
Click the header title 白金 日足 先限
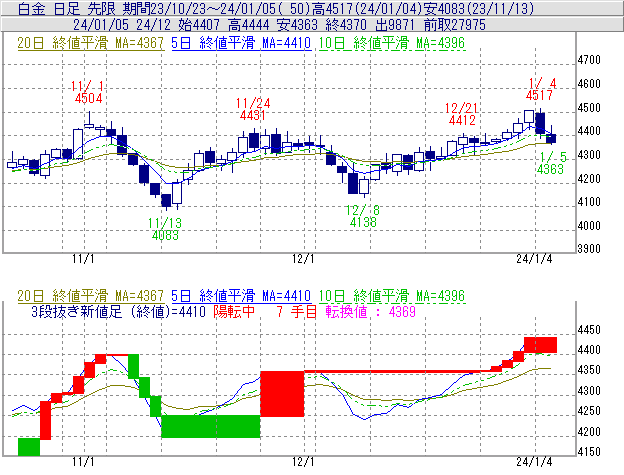pos(66,8)
